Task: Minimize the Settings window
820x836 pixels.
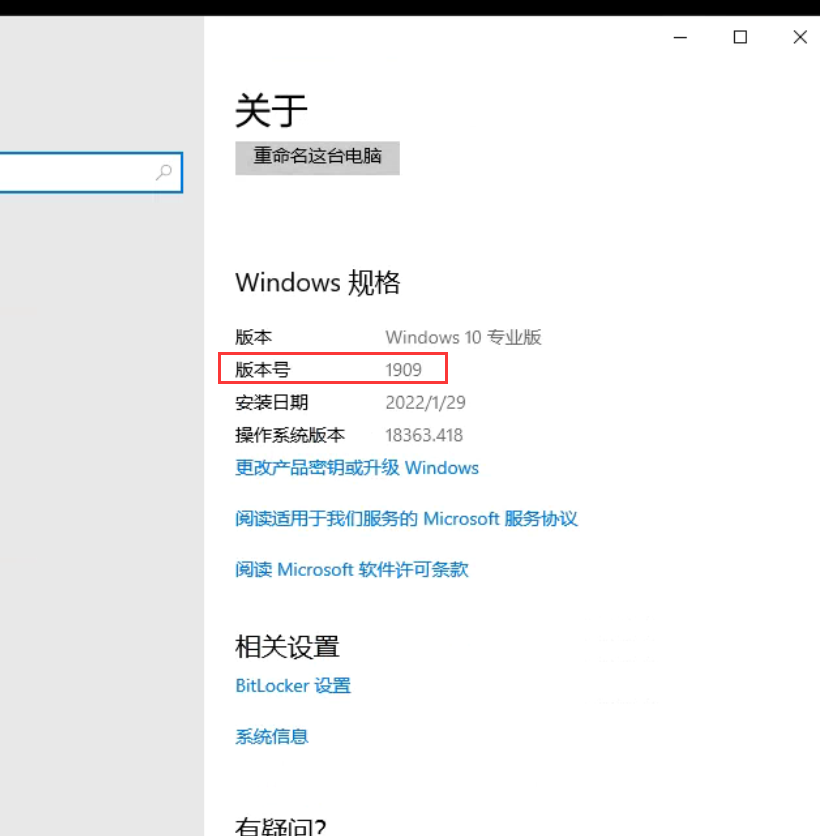Action: pos(680,37)
